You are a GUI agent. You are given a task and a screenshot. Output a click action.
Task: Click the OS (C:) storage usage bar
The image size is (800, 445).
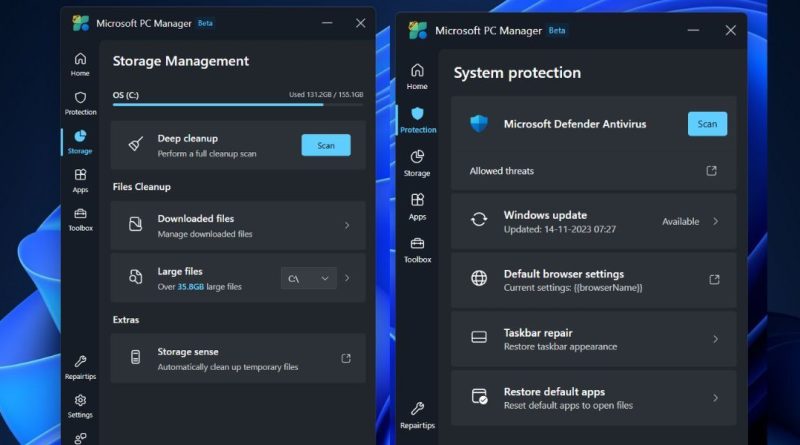[x=238, y=105]
